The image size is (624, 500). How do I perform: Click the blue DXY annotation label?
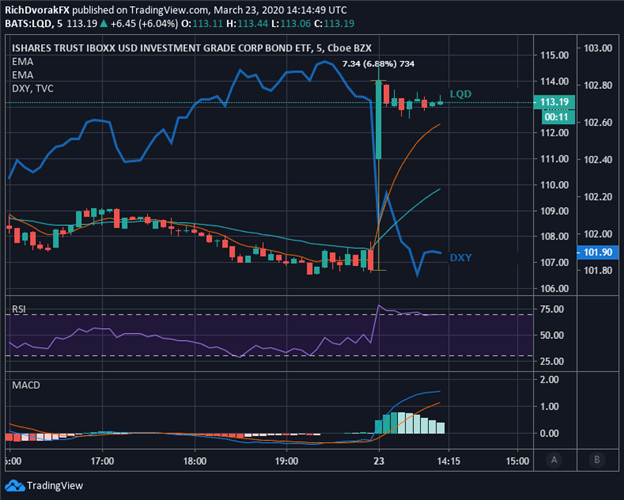460,258
